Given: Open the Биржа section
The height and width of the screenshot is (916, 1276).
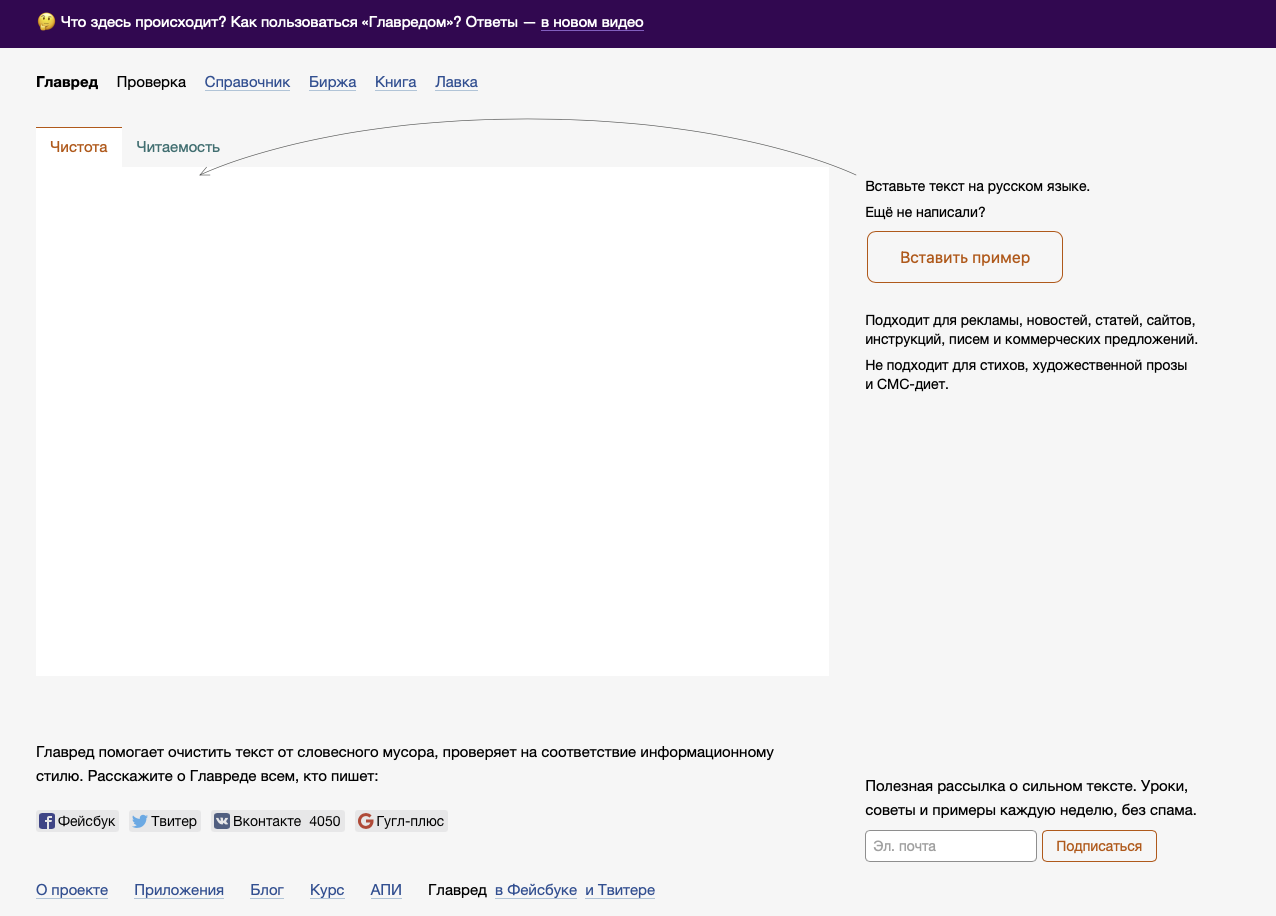Looking at the screenshot, I should 332,82.
